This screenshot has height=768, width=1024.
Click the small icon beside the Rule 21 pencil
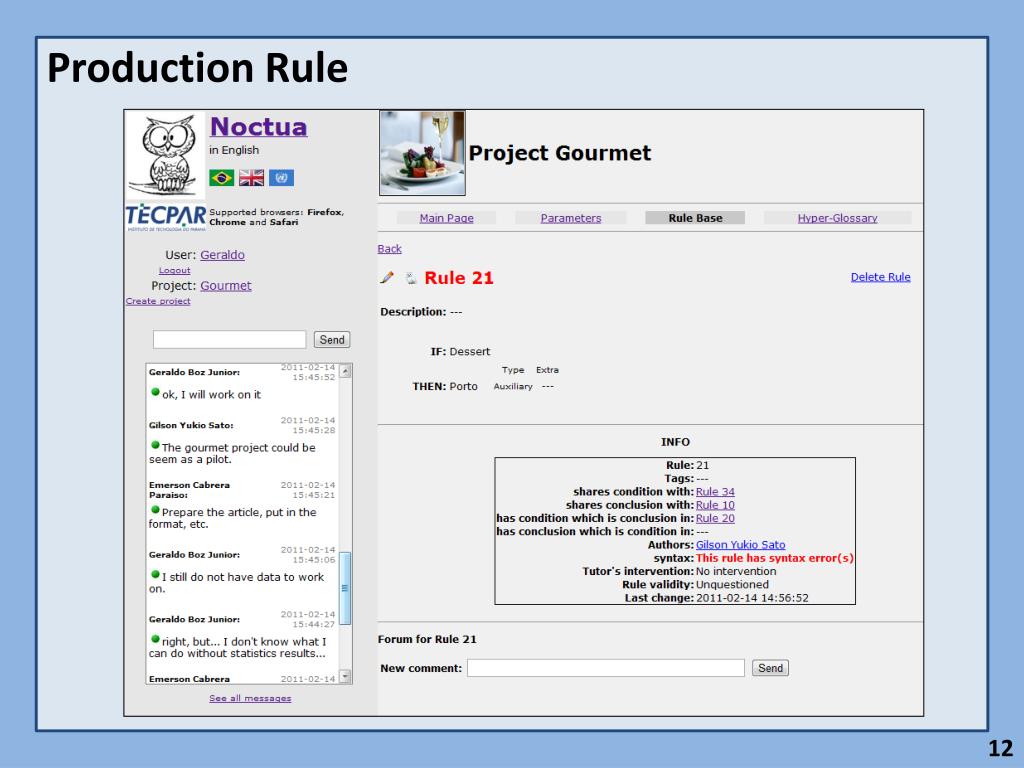coord(410,278)
